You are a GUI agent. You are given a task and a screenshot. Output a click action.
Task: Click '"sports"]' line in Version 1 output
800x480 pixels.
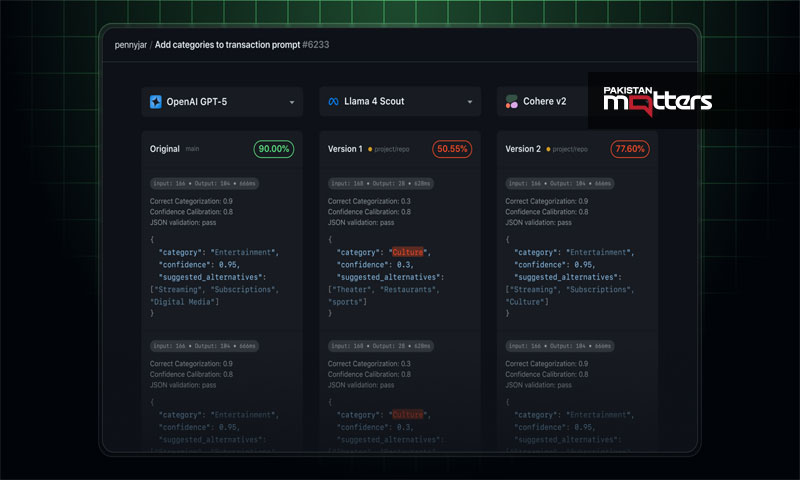click(347, 302)
